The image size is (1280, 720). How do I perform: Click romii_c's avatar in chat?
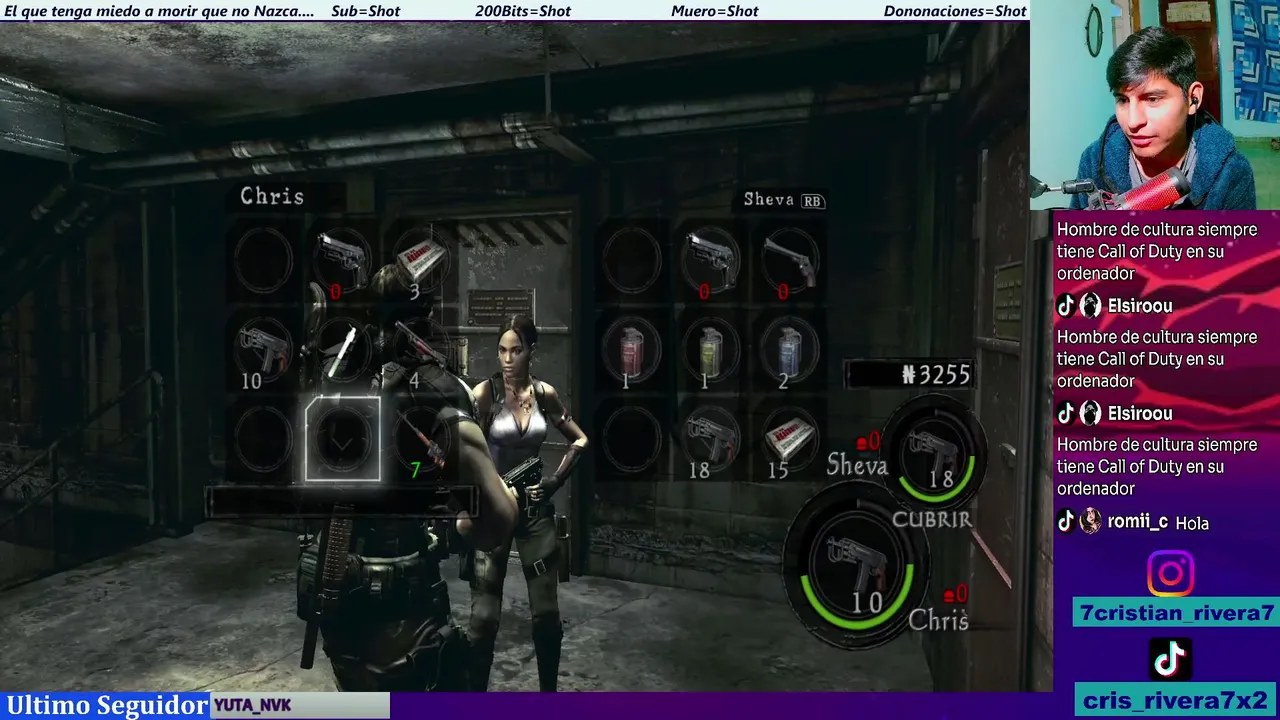(x=1090, y=521)
